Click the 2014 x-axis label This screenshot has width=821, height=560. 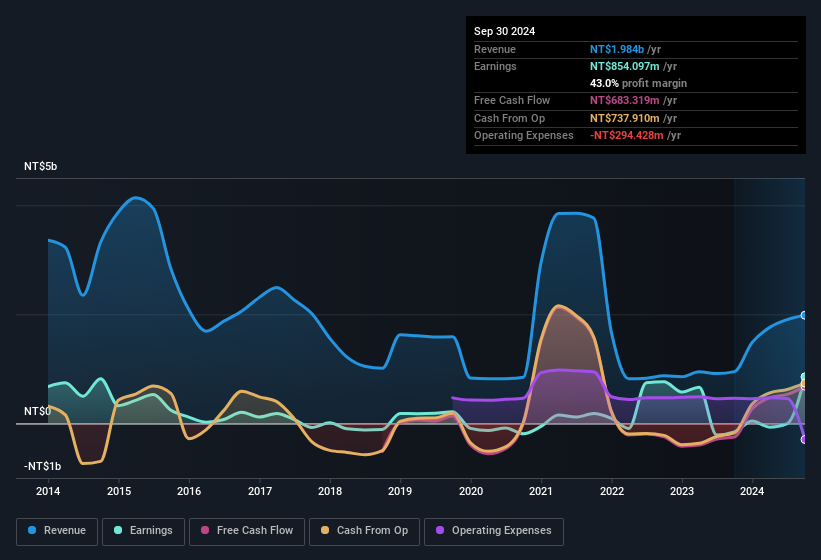(x=48, y=491)
